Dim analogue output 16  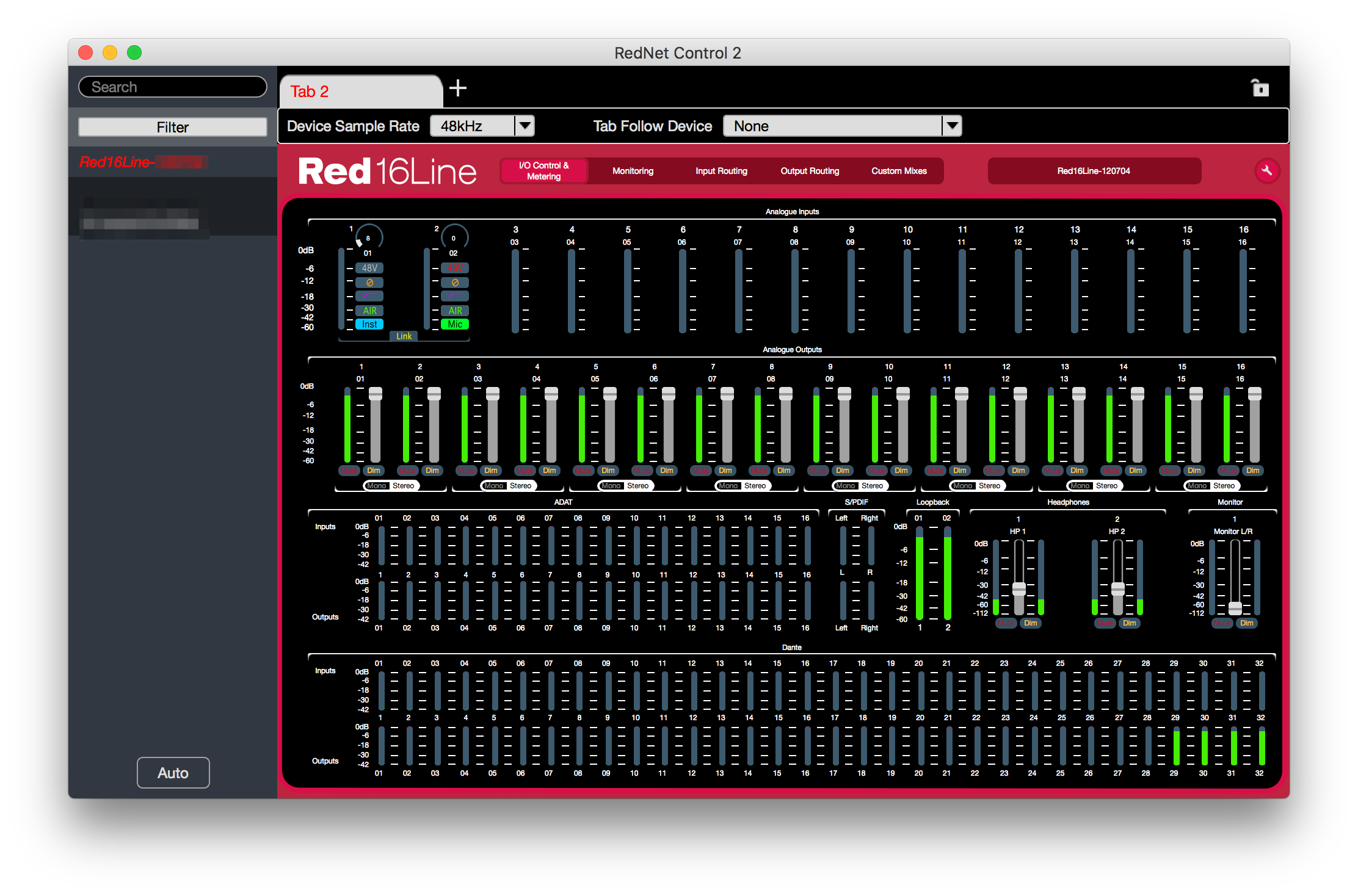coord(1253,471)
